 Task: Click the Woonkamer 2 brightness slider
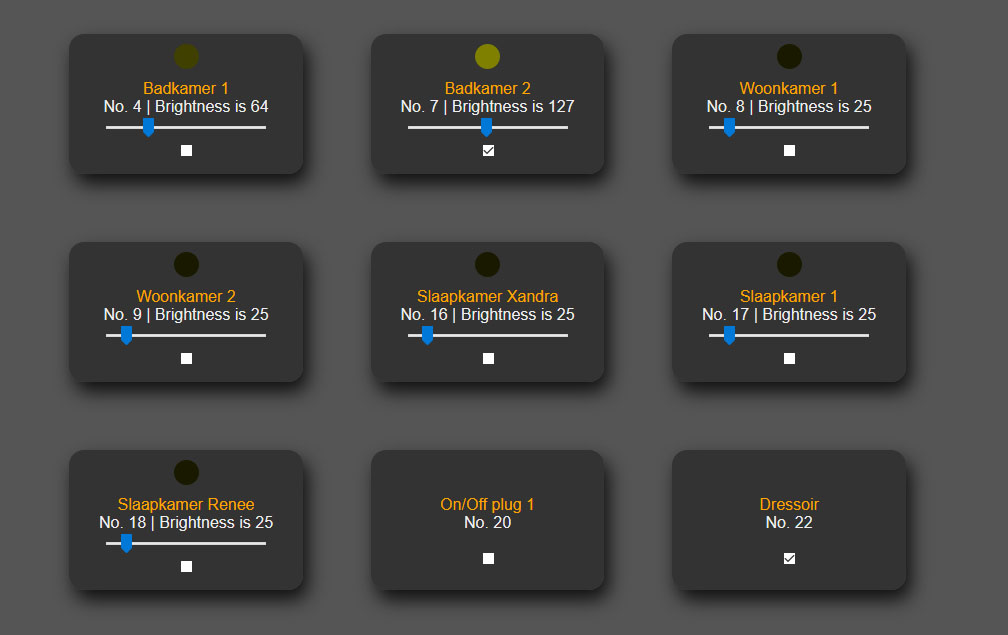pyautogui.click(x=186, y=335)
